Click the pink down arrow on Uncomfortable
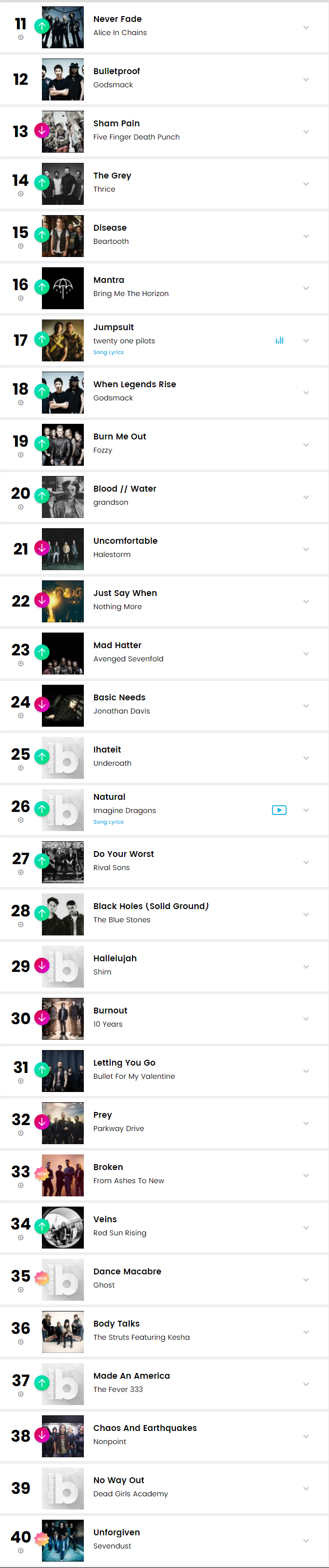The height and width of the screenshot is (1568, 329). click(42, 548)
